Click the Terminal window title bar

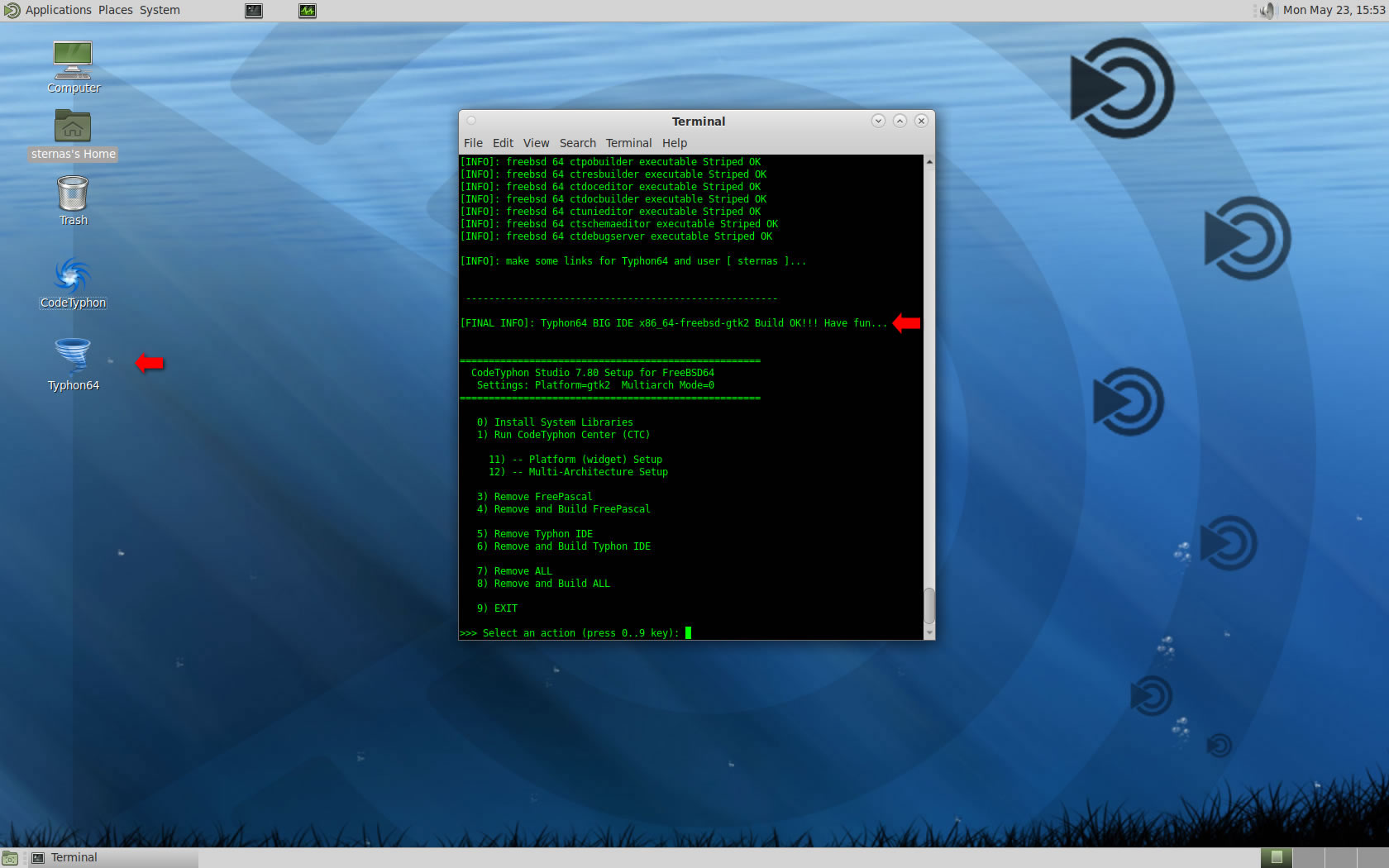(x=698, y=121)
